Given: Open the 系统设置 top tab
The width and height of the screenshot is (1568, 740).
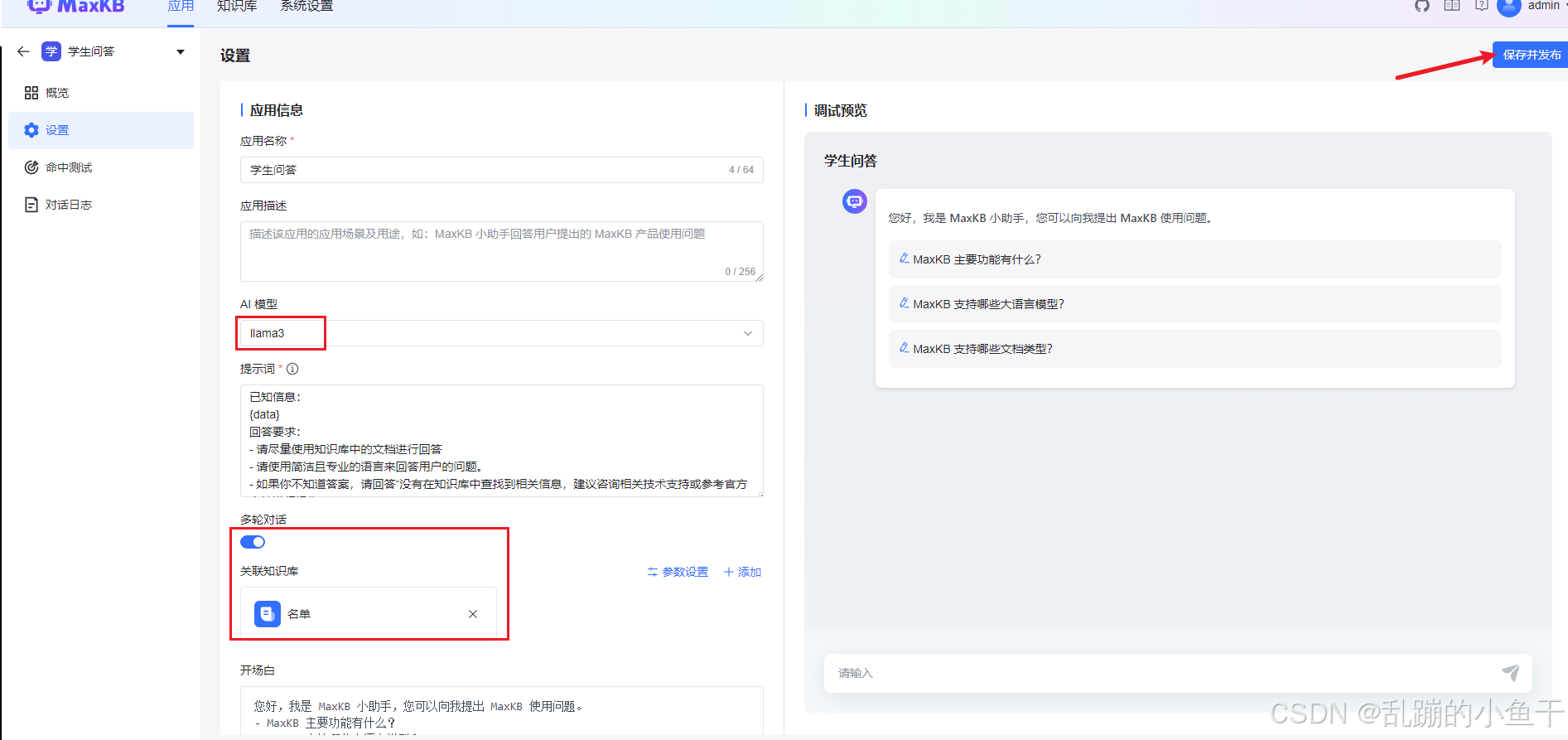Looking at the screenshot, I should click(306, 7).
